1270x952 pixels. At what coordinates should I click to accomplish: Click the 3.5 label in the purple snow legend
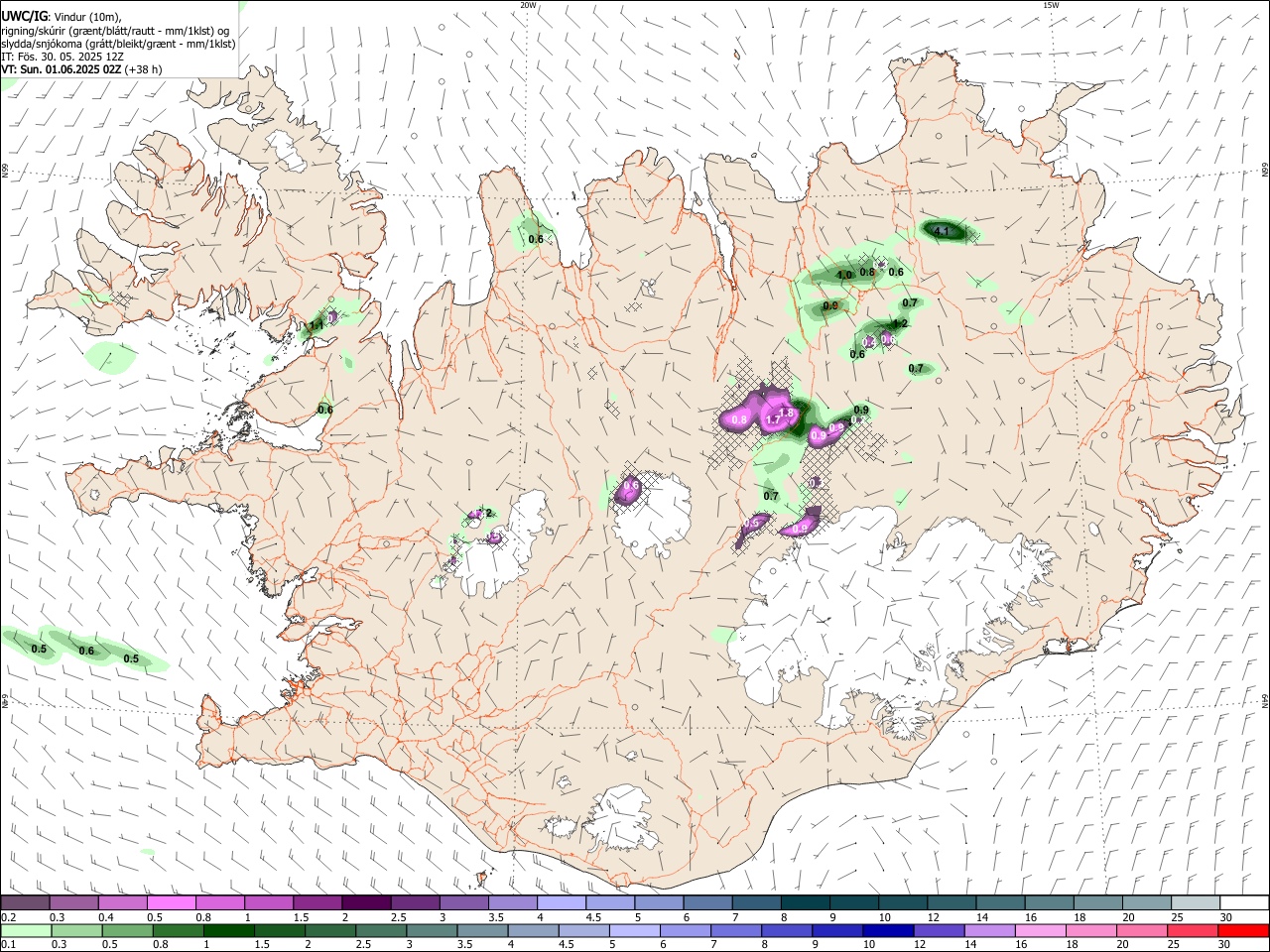tap(495, 917)
